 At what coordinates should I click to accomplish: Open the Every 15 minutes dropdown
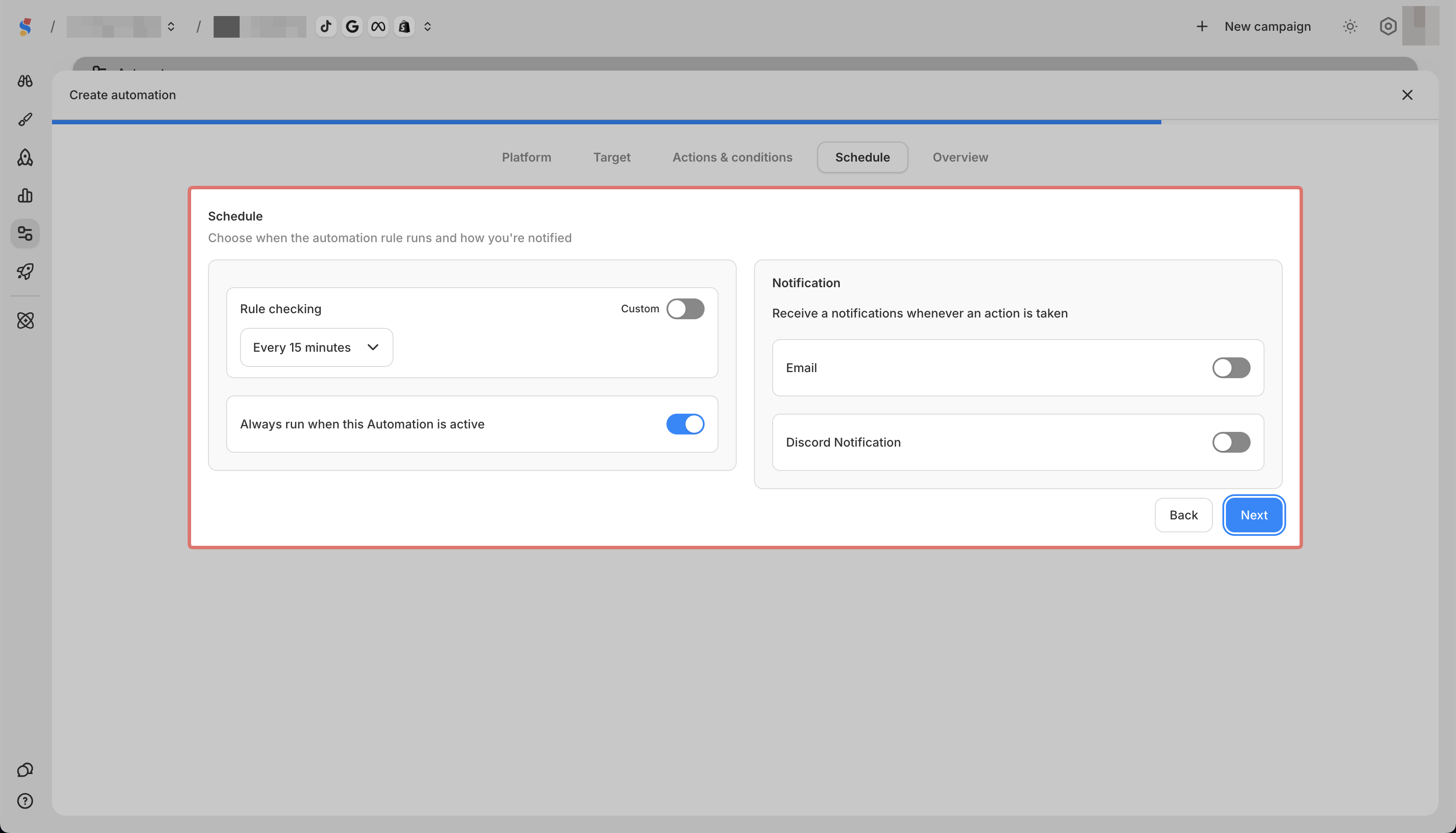point(316,347)
